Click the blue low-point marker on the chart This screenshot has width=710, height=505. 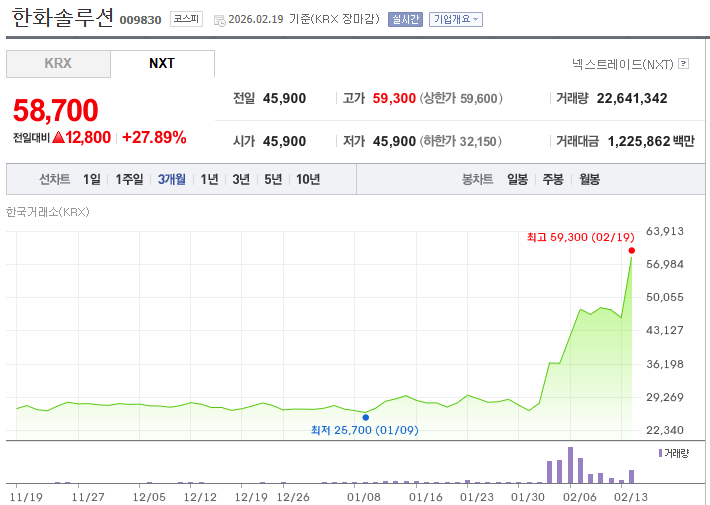pyautogui.click(x=365, y=418)
